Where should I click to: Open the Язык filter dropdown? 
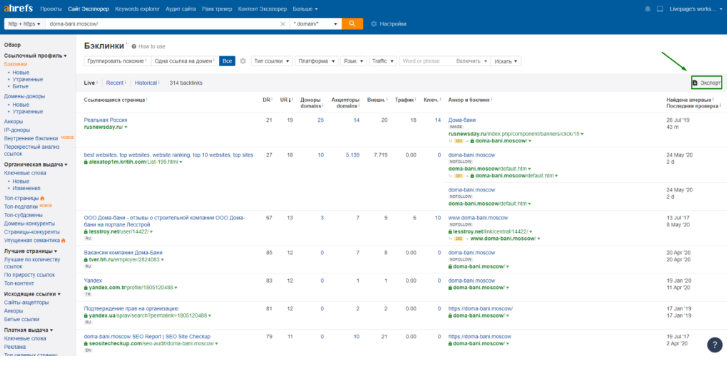pos(353,61)
